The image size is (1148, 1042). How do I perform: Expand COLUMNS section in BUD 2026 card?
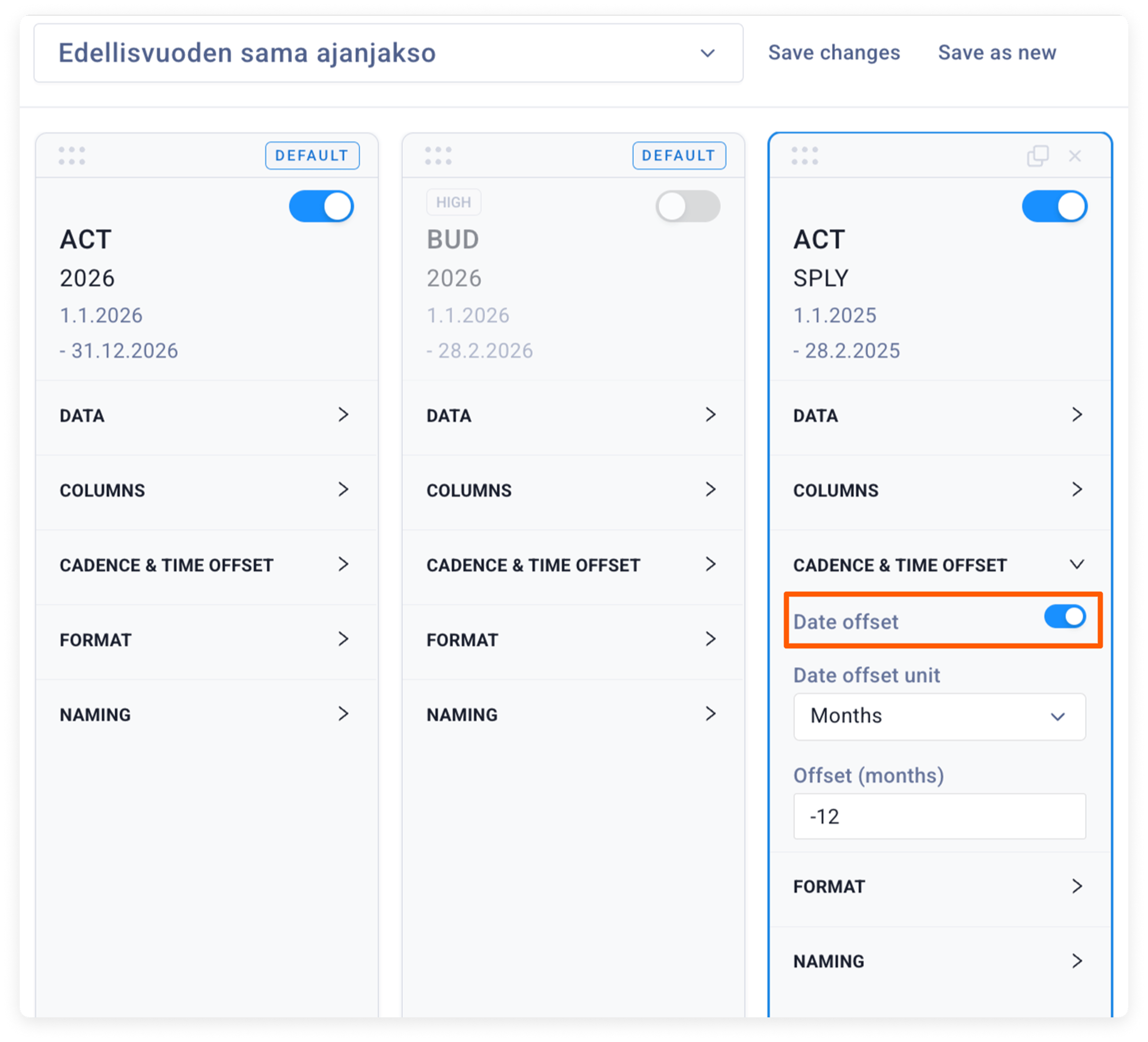click(x=574, y=490)
